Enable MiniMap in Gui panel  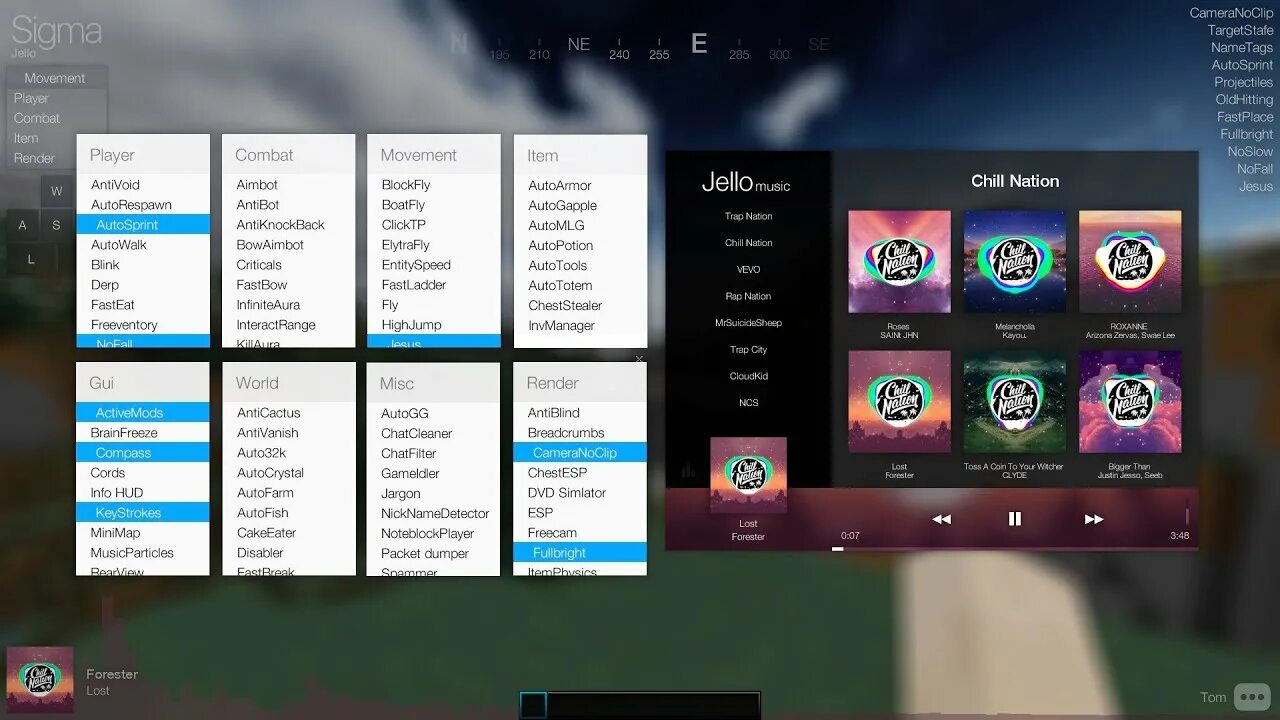click(143, 533)
